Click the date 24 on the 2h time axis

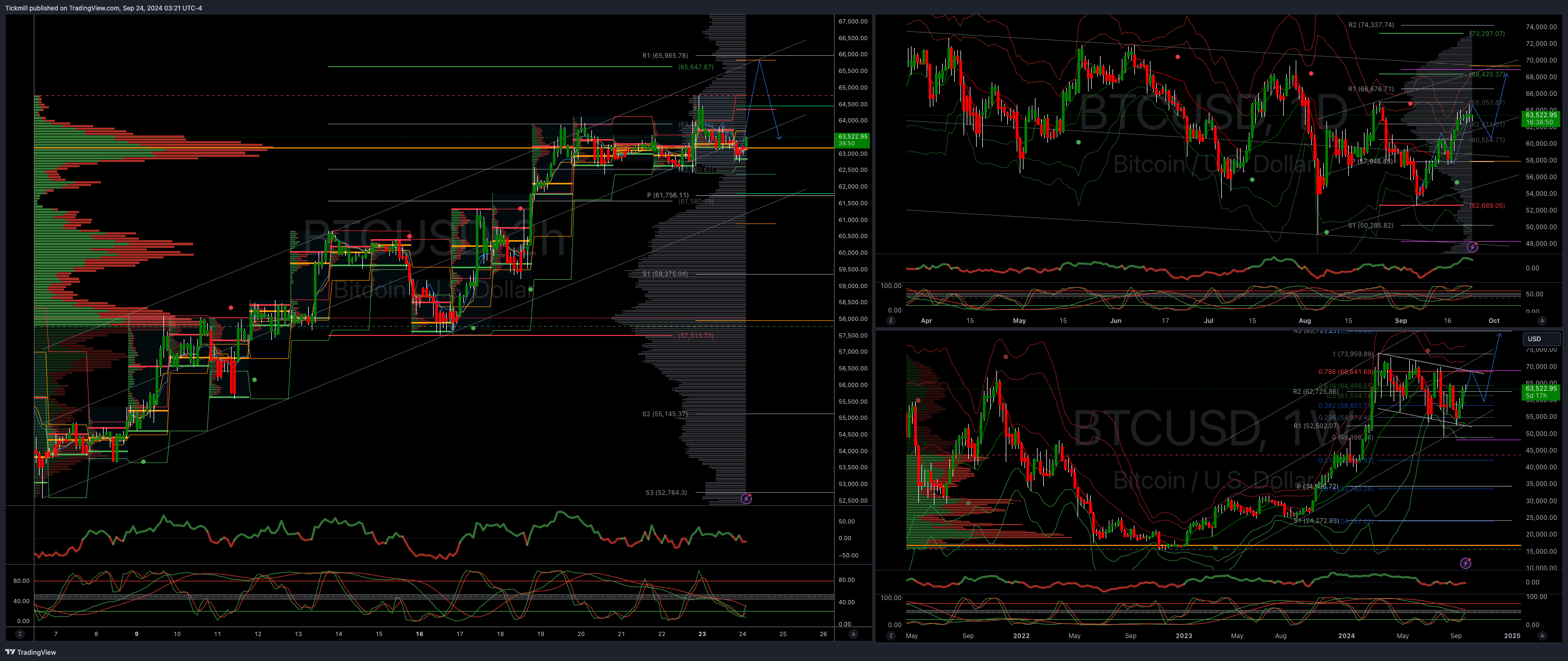click(742, 634)
